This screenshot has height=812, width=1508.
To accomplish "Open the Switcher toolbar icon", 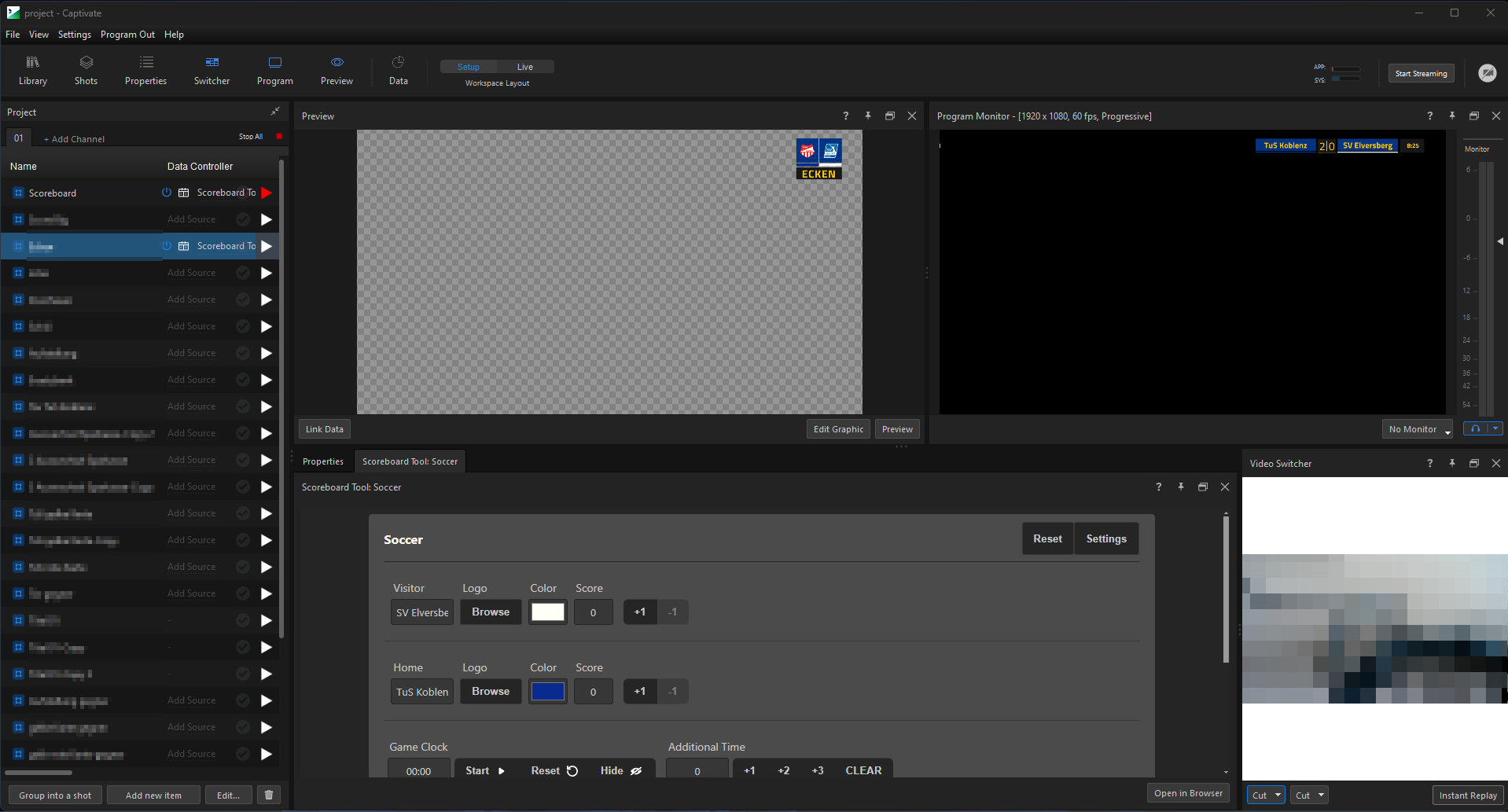I will pos(211,70).
